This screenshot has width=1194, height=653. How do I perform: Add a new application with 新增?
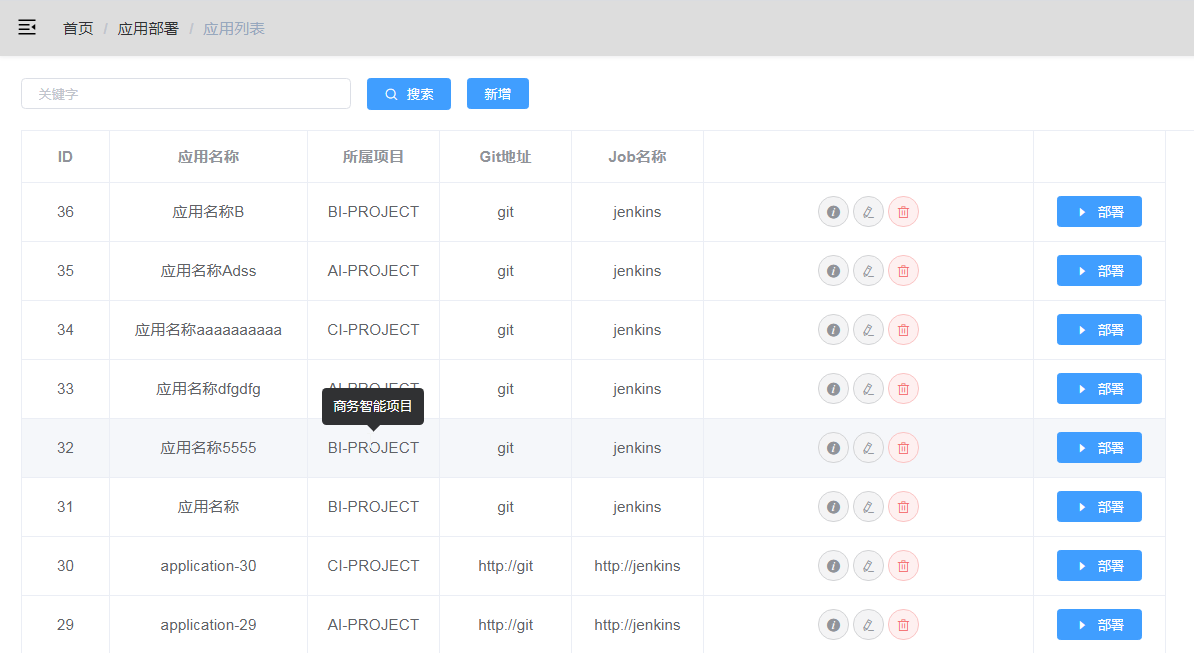pos(497,94)
